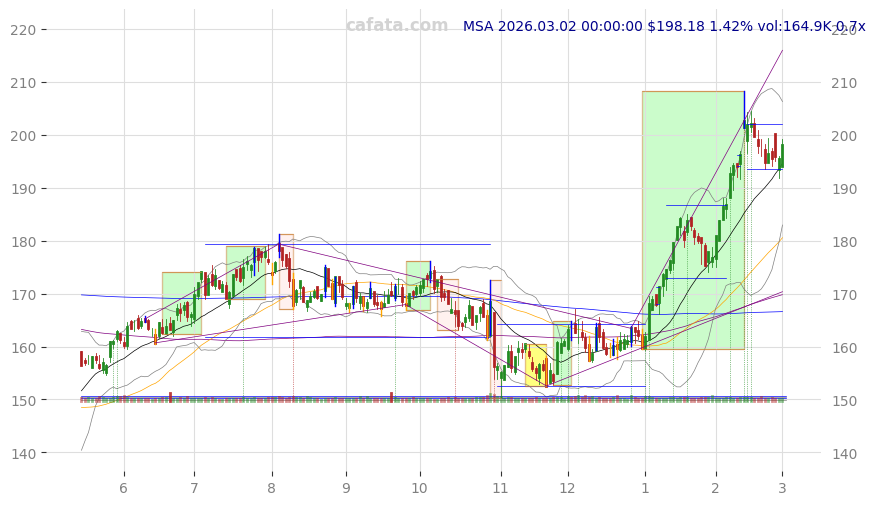
Task: Click the 140 label on left axis
Action: pos(51,454)
